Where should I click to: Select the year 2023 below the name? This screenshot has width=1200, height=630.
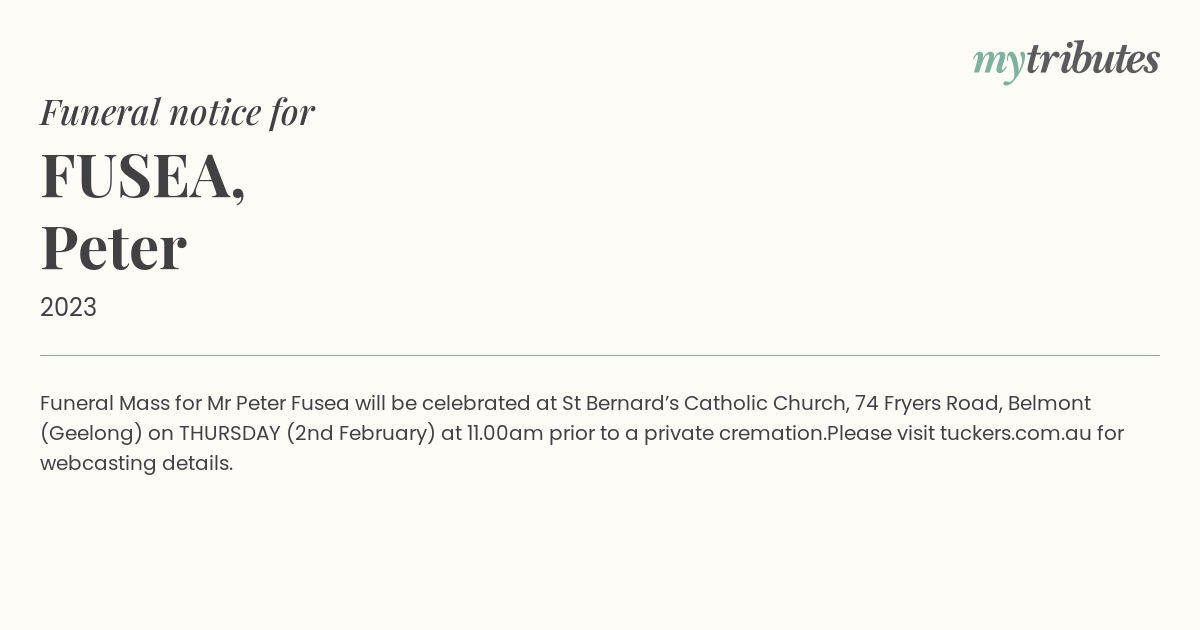tap(68, 307)
